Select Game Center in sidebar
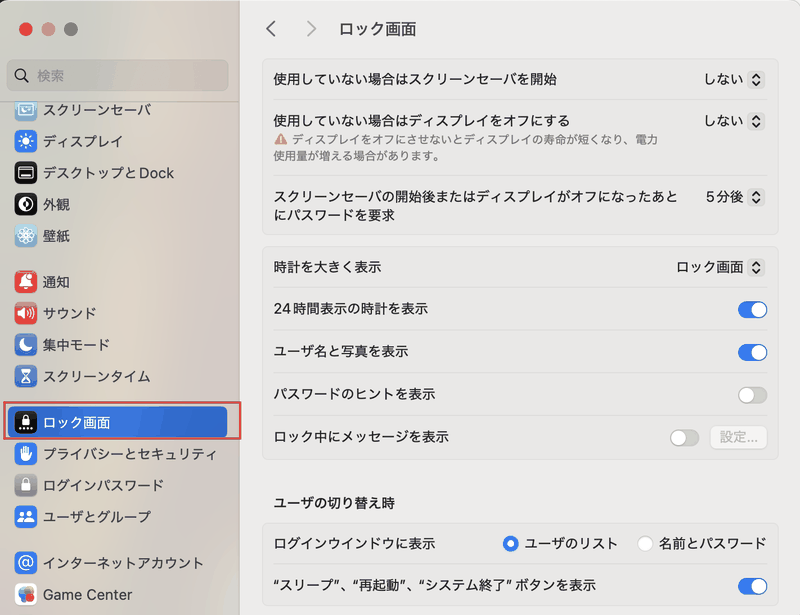Image resolution: width=800 pixels, height=615 pixels. point(117,595)
